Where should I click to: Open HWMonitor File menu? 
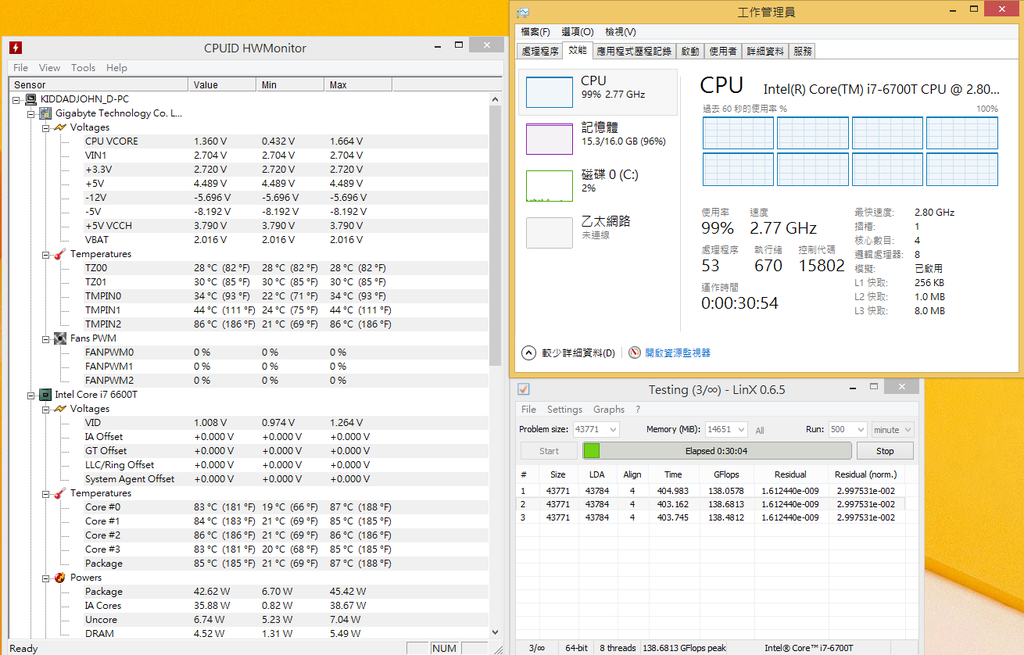[20, 68]
